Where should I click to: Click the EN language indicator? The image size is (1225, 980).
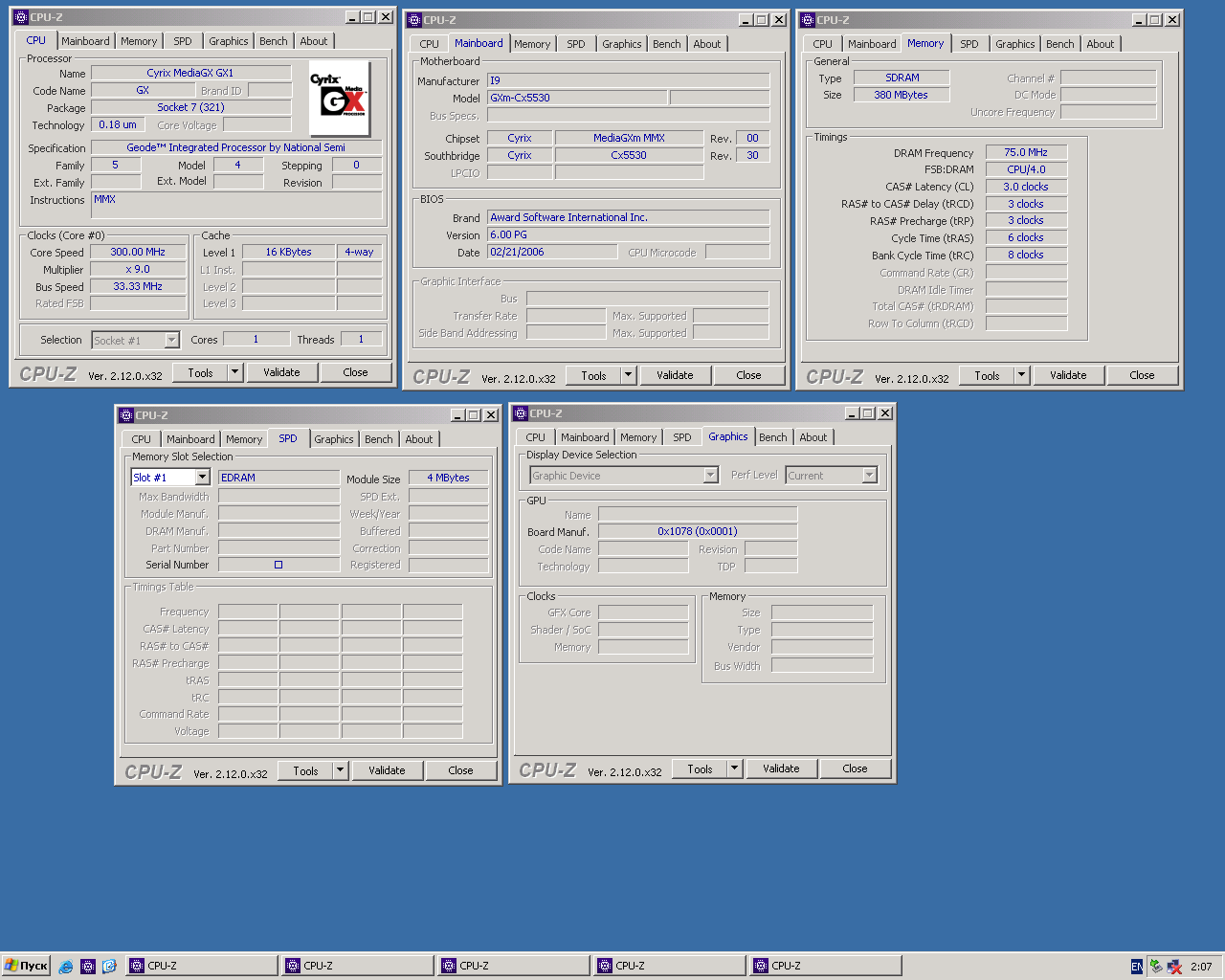pyautogui.click(x=1136, y=967)
